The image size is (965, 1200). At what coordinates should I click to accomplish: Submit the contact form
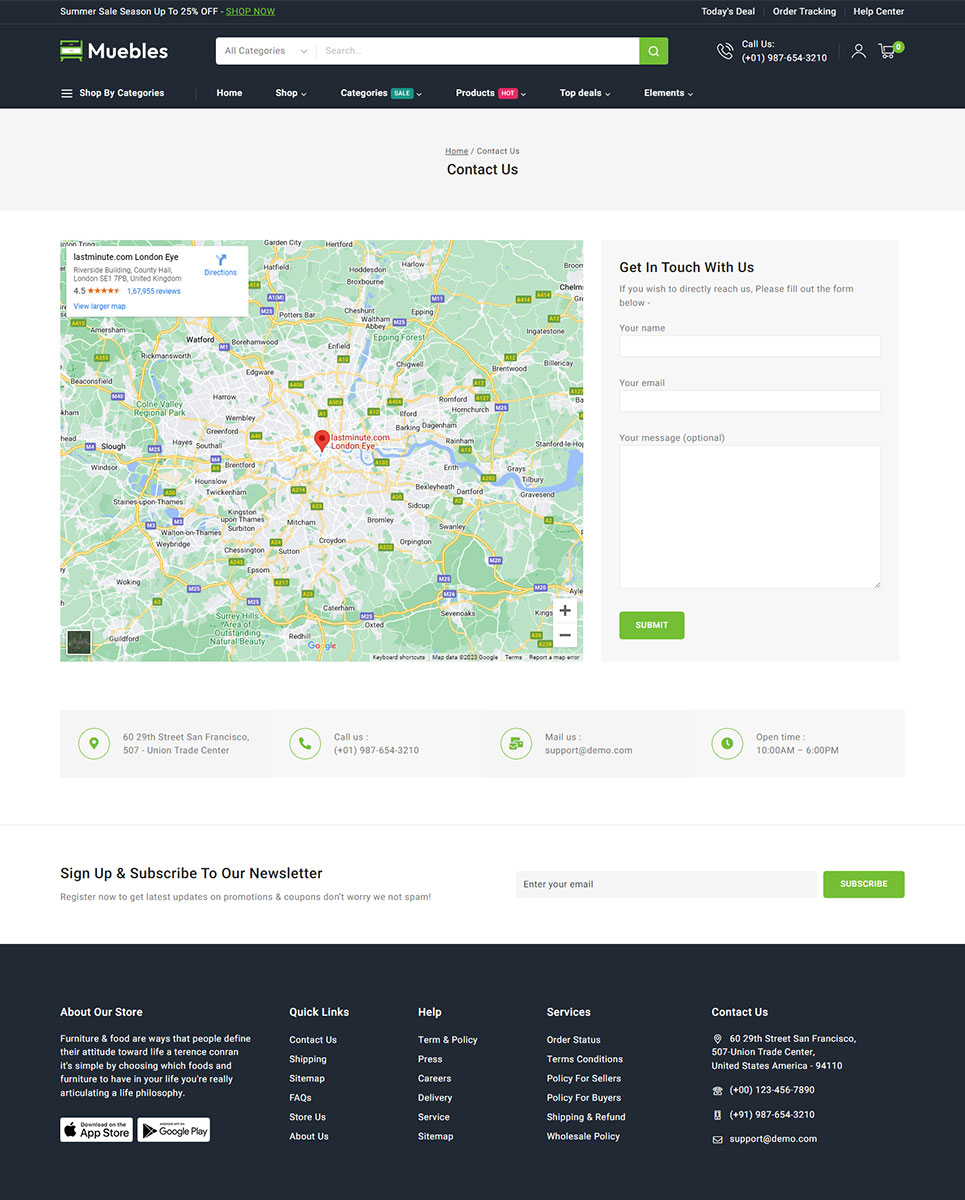651,625
